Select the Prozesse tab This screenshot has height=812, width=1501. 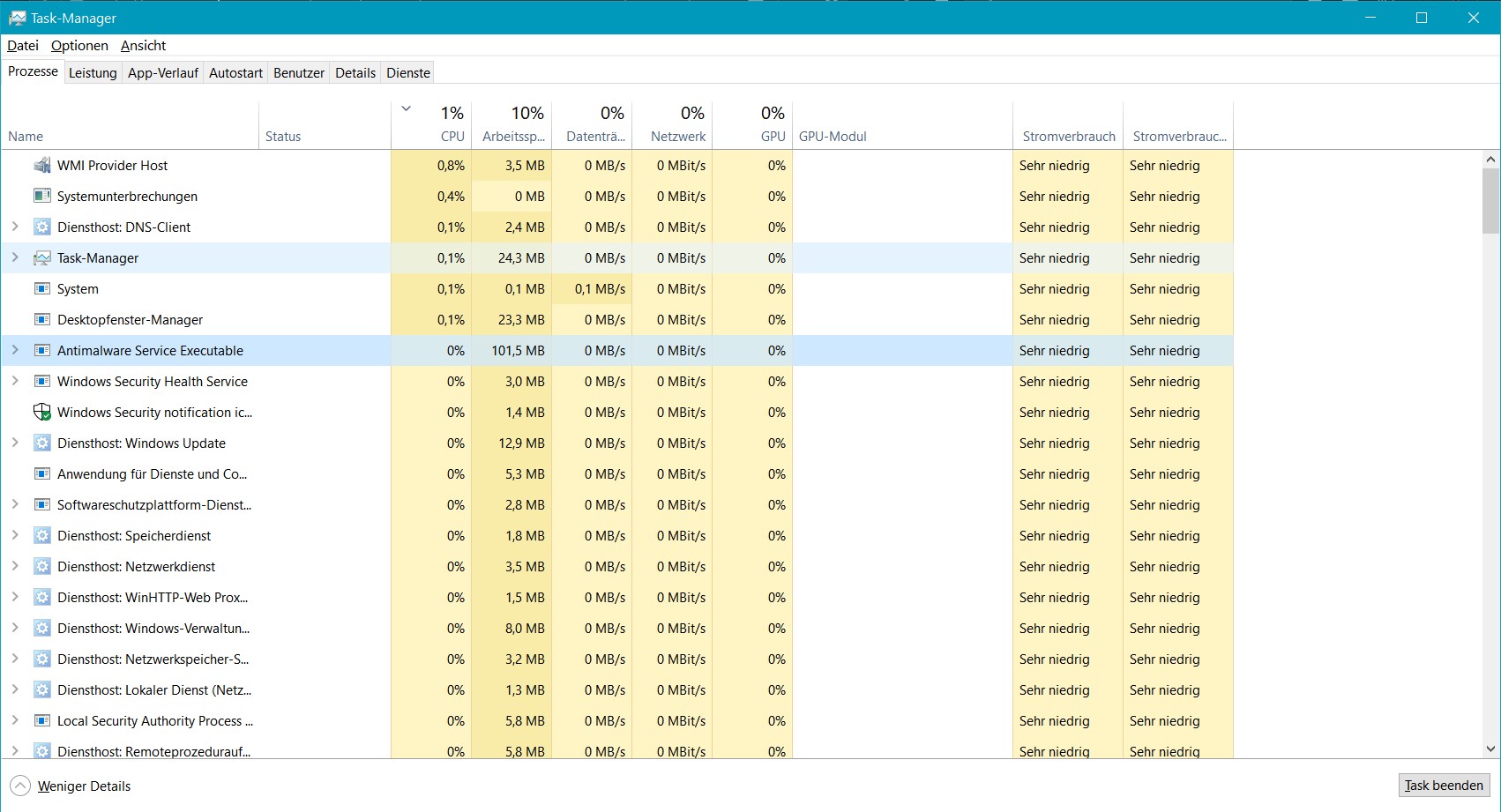[33, 71]
